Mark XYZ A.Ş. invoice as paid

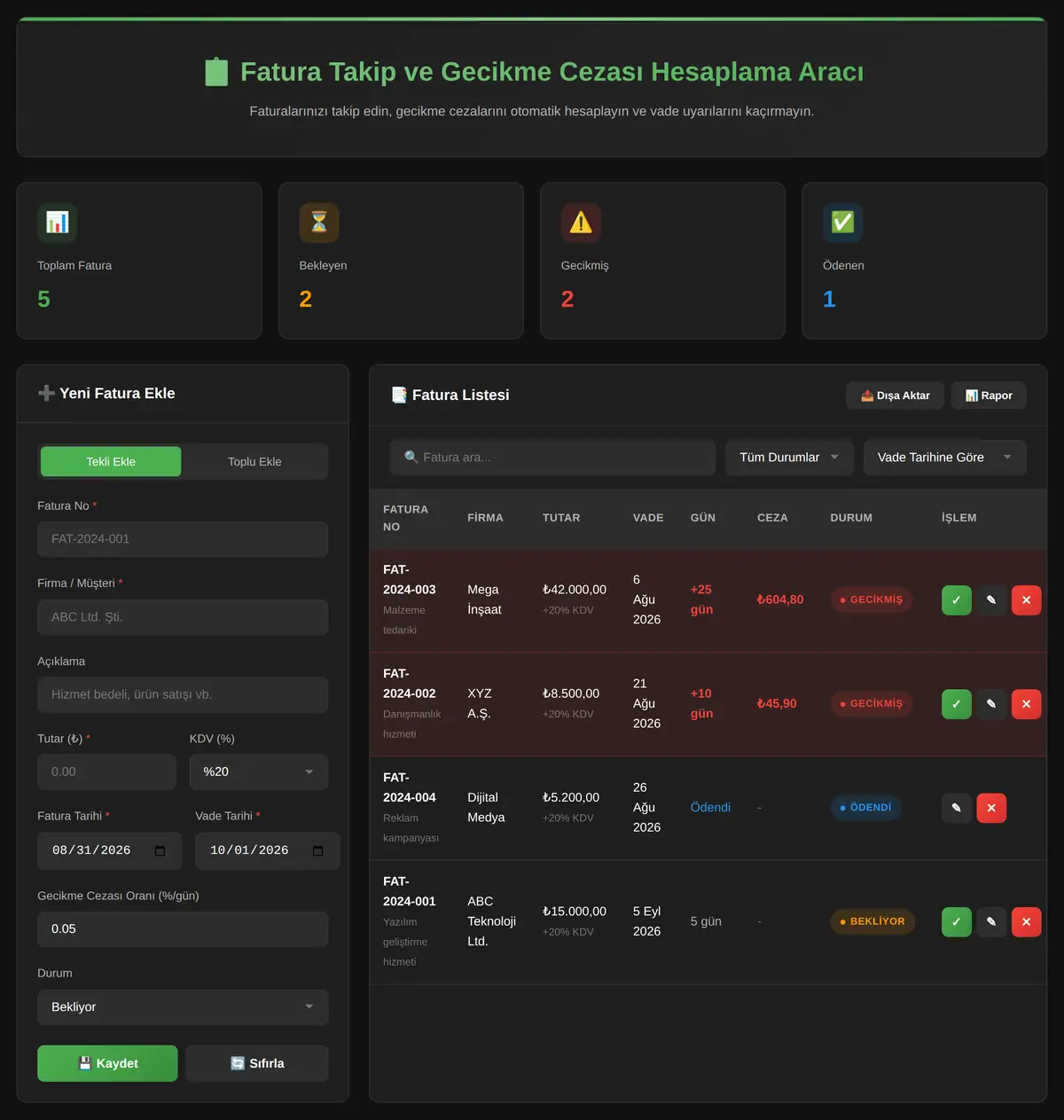956,704
